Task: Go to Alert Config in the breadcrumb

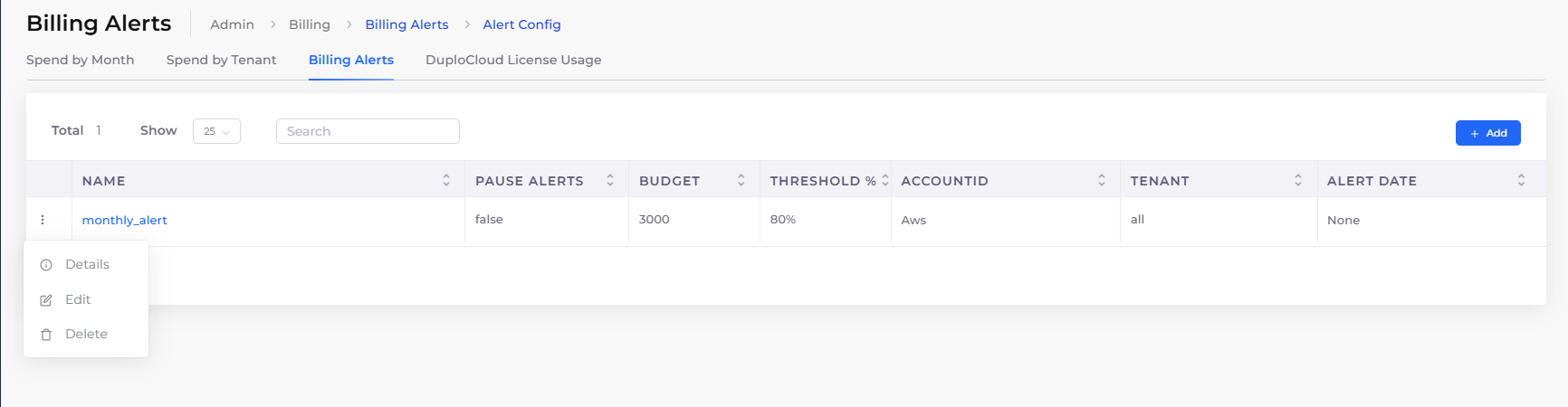Action: click(521, 24)
